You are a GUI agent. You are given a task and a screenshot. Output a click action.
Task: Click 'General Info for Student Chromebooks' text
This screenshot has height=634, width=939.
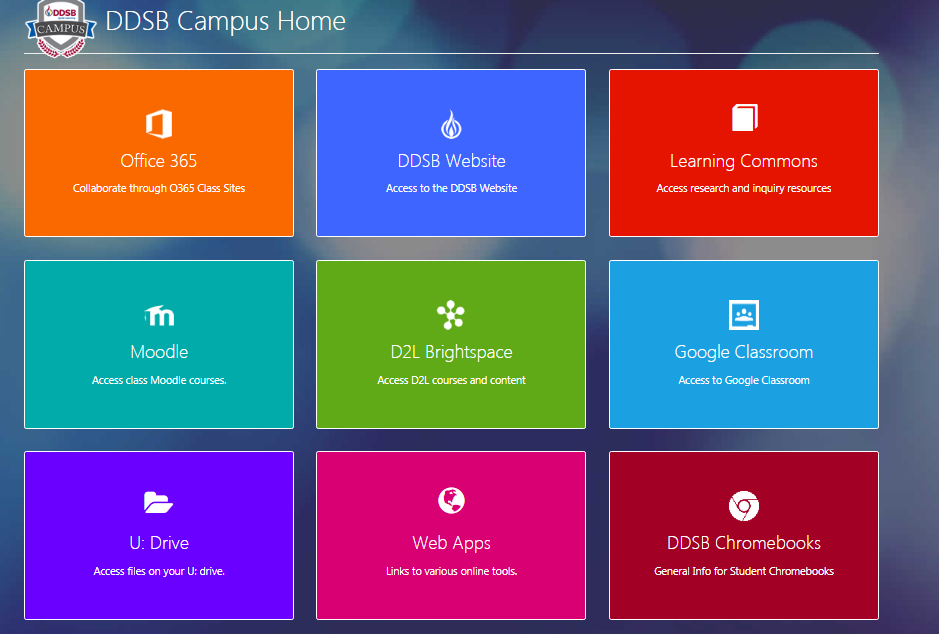[744, 571]
